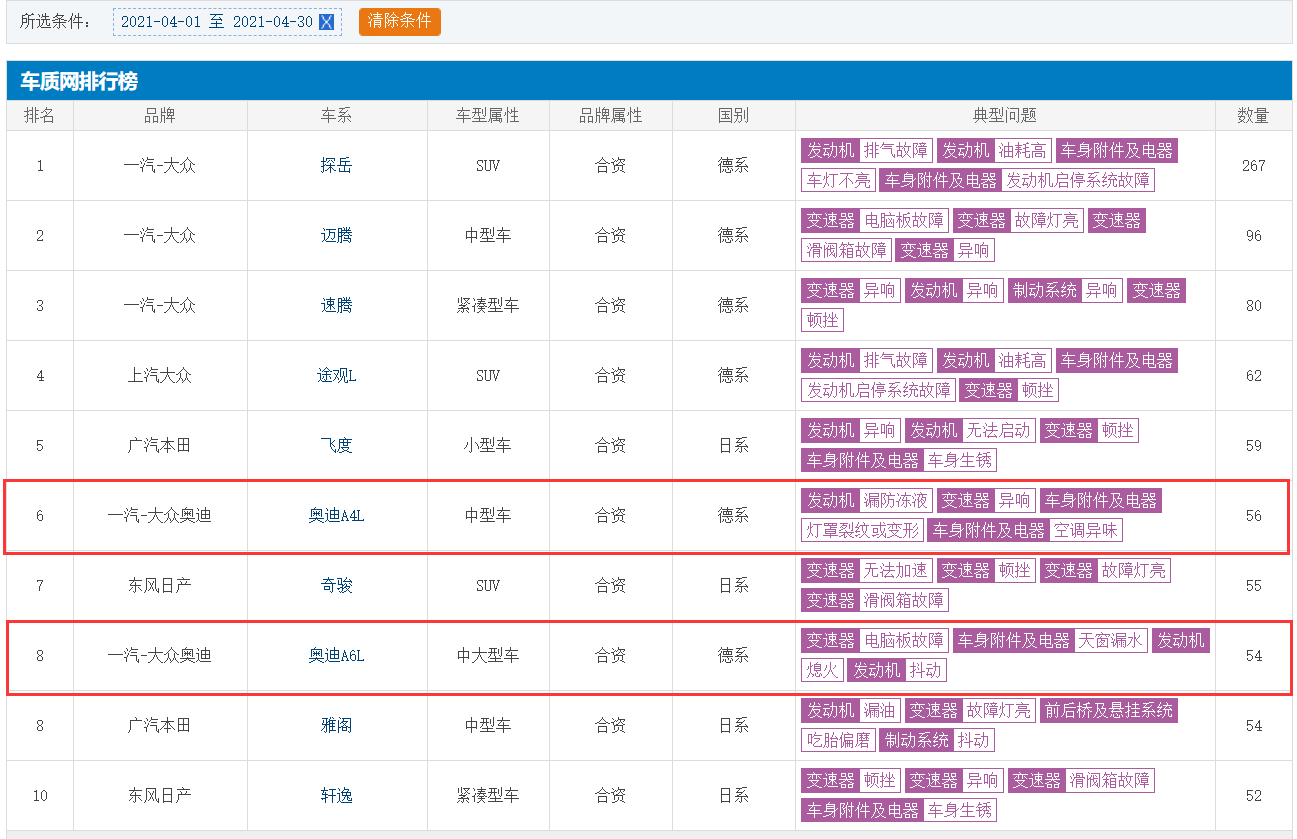
Task: Open the 轩逸 car series link
Action: [337, 796]
